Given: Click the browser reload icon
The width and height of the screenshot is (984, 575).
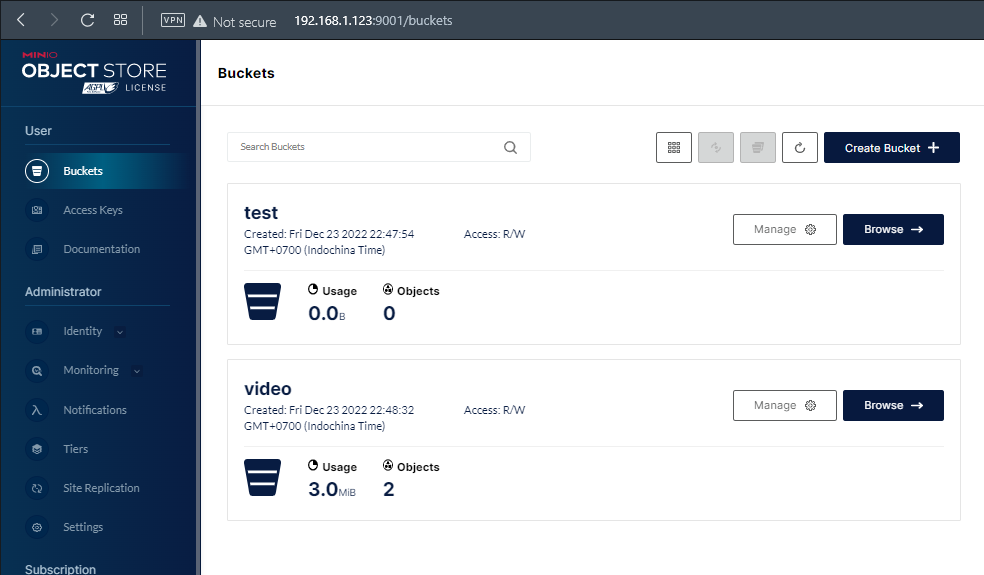Looking at the screenshot, I should [87, 20].
